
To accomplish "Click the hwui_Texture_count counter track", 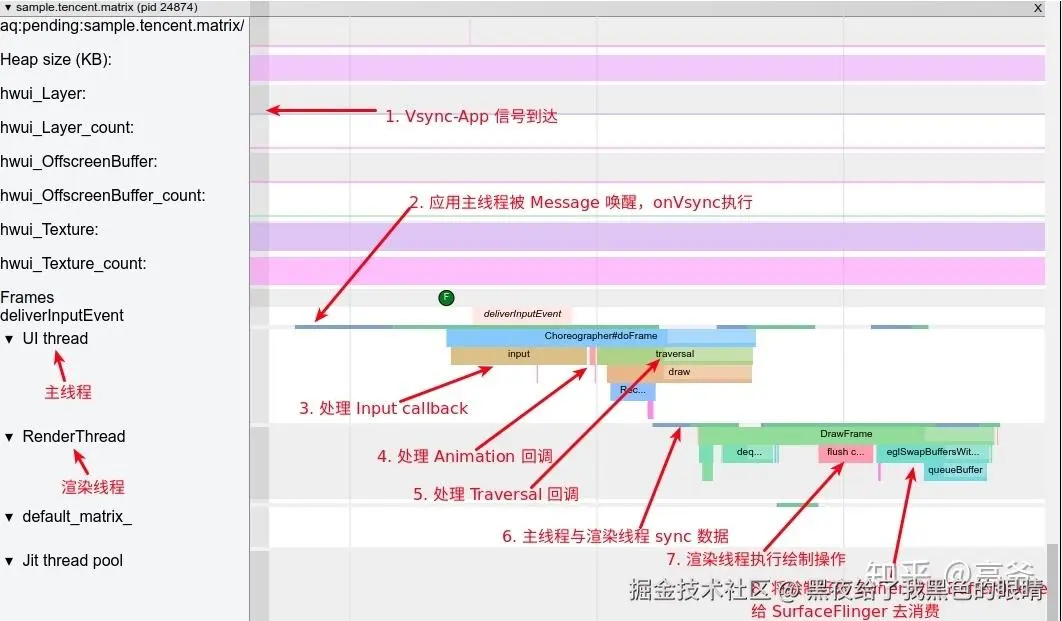I will [647, 271].
